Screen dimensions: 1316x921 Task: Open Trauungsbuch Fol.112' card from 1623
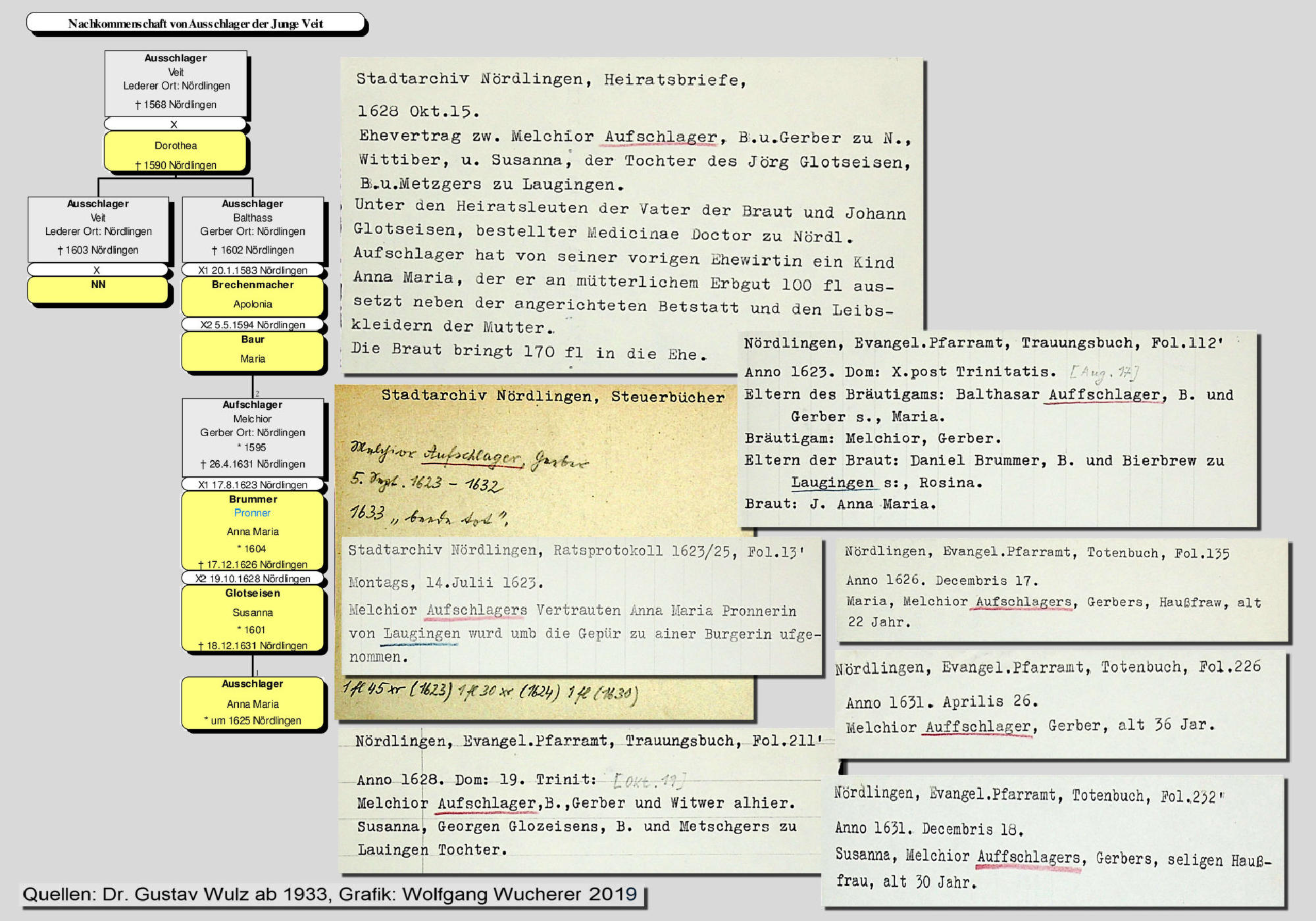(998, 428)
